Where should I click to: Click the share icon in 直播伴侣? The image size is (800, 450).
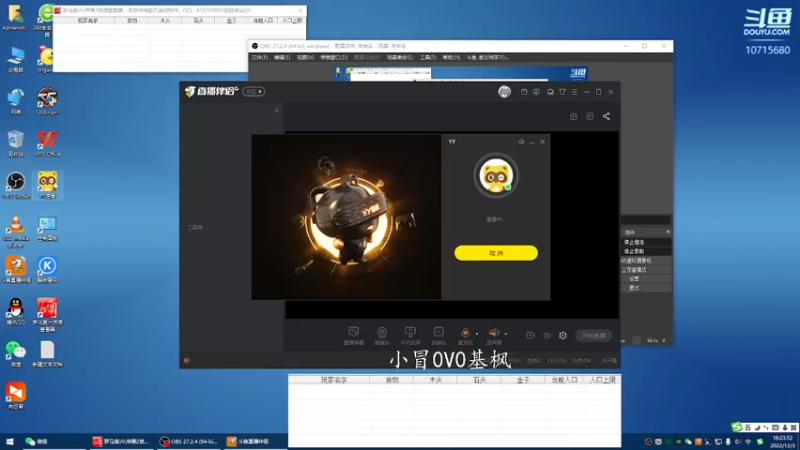(x=606, y=116)
